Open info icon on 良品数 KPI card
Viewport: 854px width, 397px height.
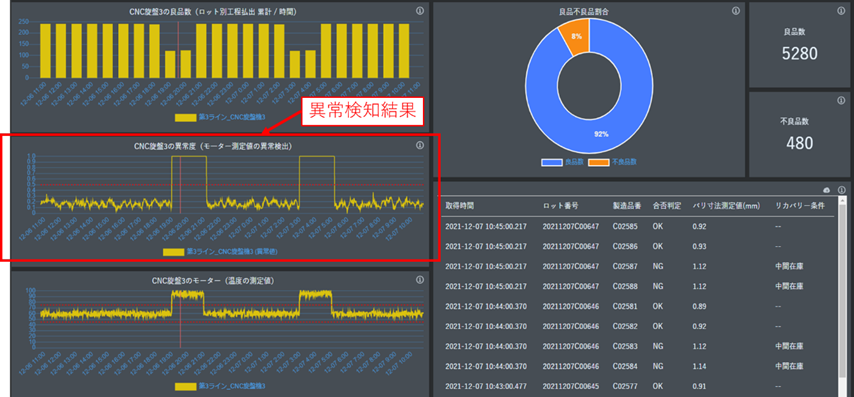(841, 10)
